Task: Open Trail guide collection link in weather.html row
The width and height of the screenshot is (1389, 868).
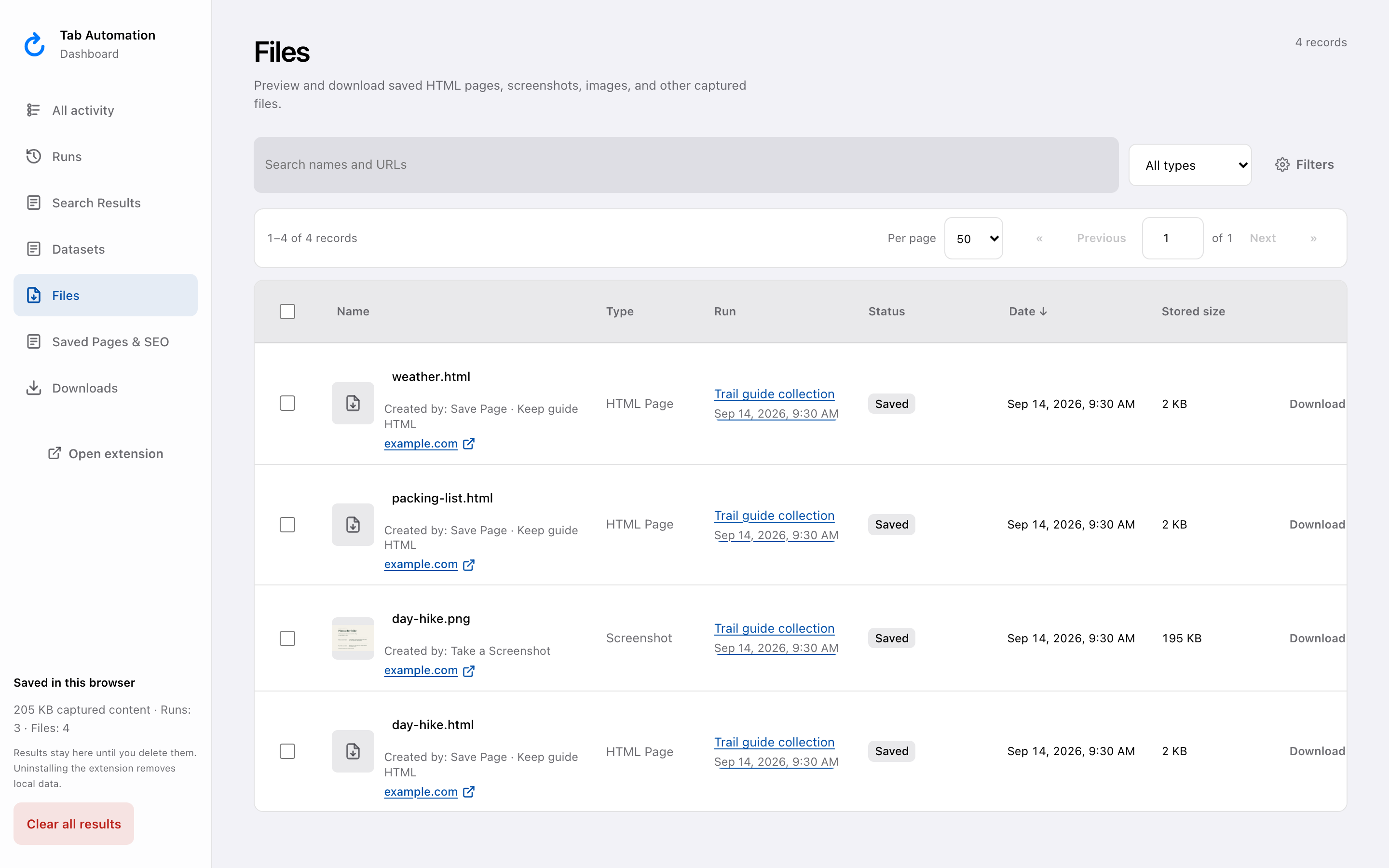Action: 774,394
